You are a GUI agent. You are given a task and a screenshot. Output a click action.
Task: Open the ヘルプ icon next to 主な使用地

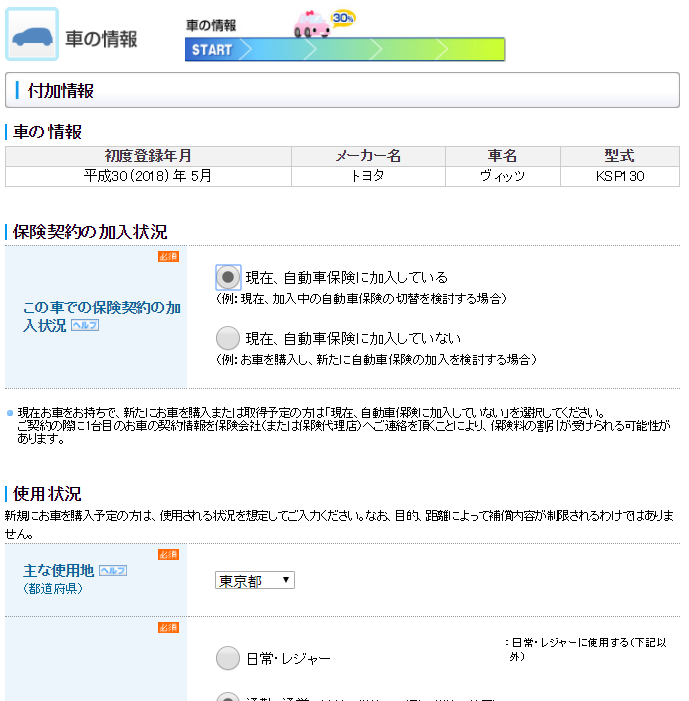(113, 571)
